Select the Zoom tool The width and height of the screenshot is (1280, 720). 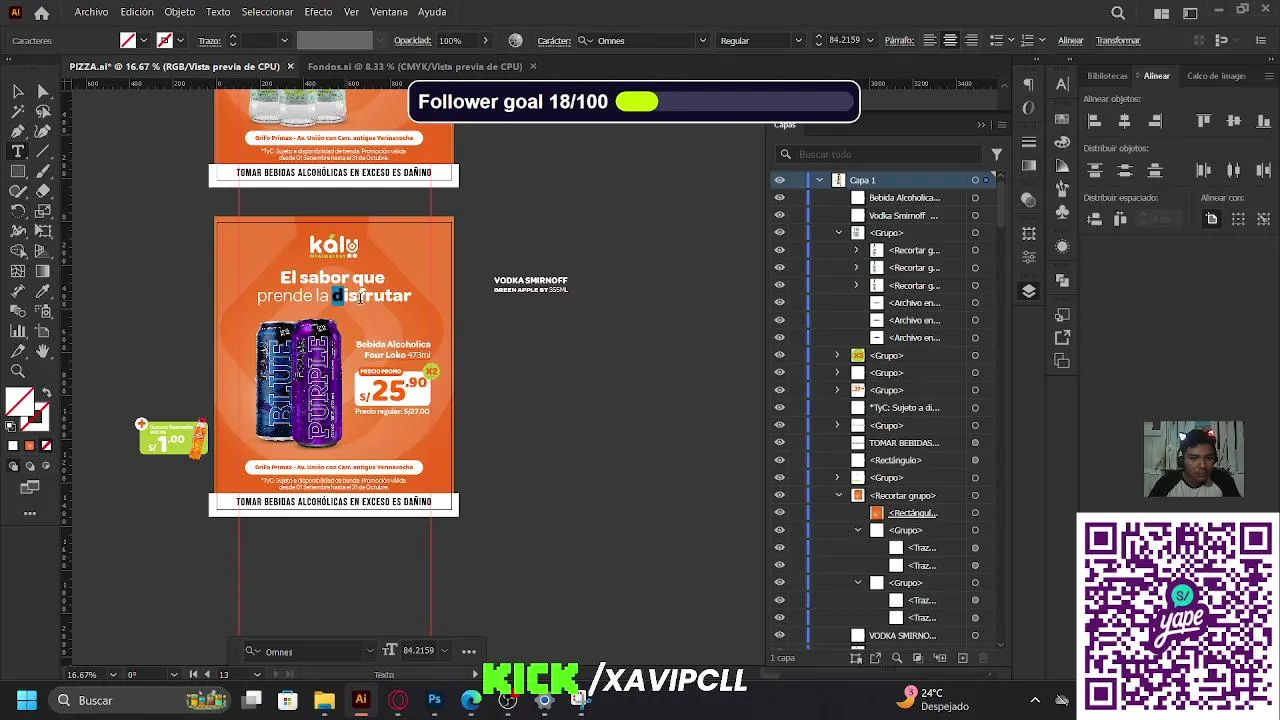point(18,371)
